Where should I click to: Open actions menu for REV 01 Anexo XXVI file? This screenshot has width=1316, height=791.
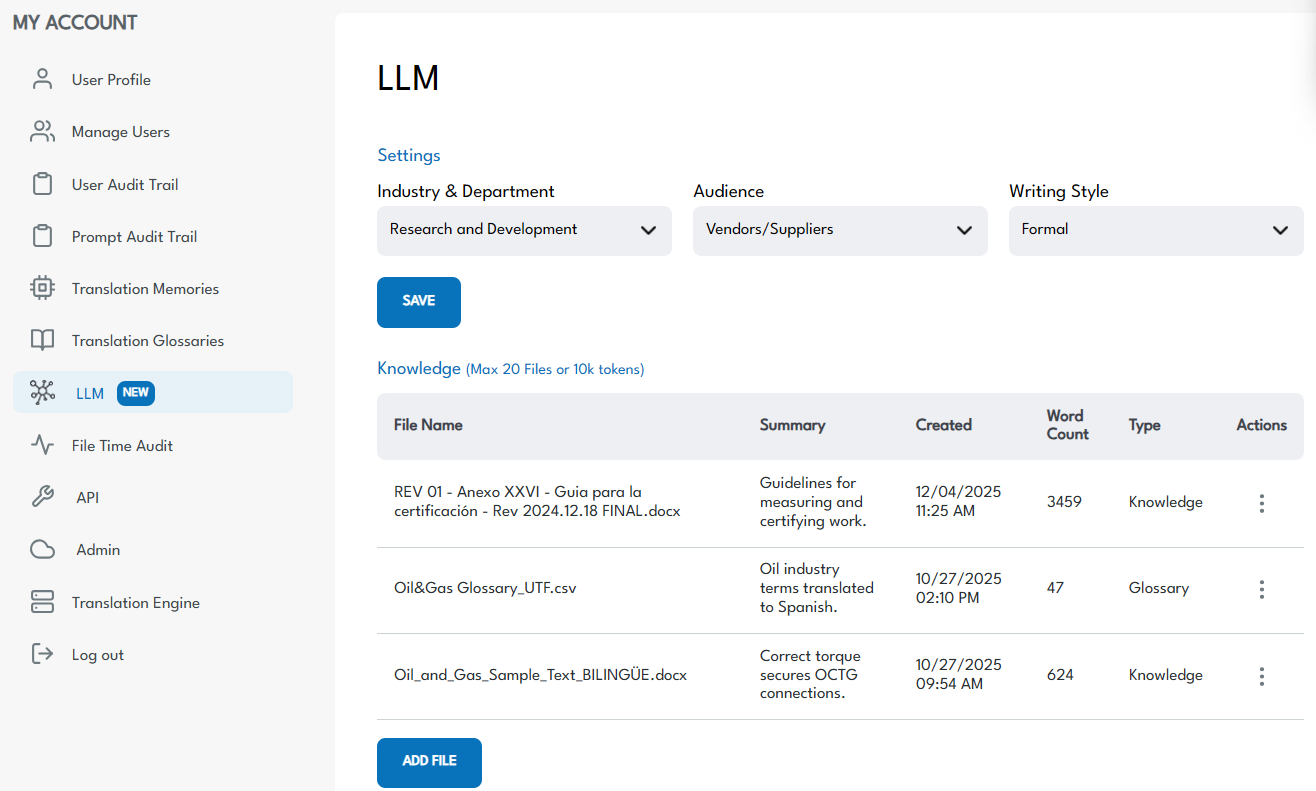1261,503
